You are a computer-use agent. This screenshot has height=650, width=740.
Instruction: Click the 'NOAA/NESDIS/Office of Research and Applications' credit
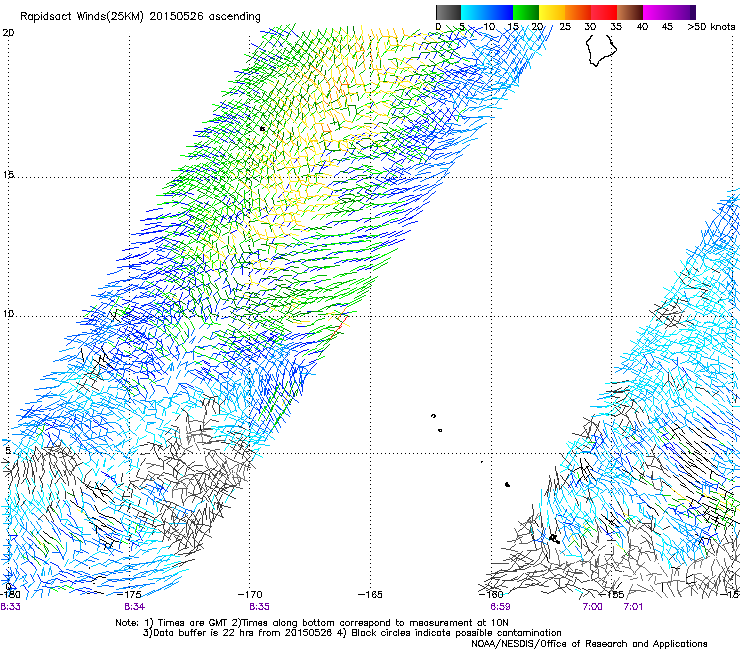coord(589,644)
